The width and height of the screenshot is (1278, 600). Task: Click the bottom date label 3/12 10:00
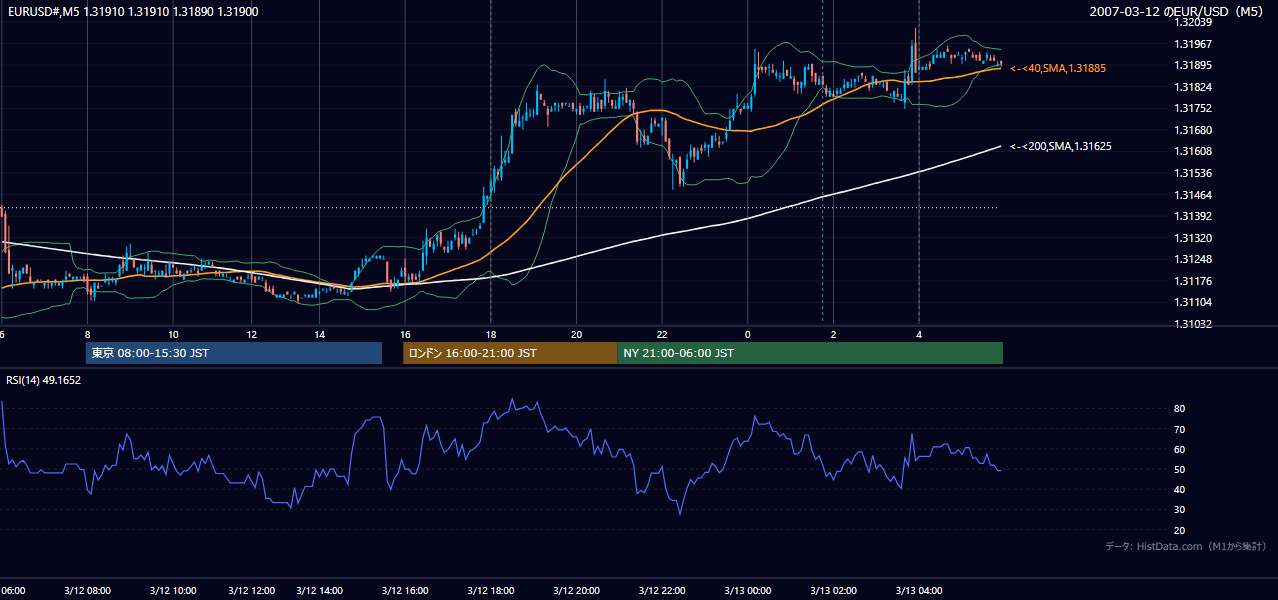173,590
